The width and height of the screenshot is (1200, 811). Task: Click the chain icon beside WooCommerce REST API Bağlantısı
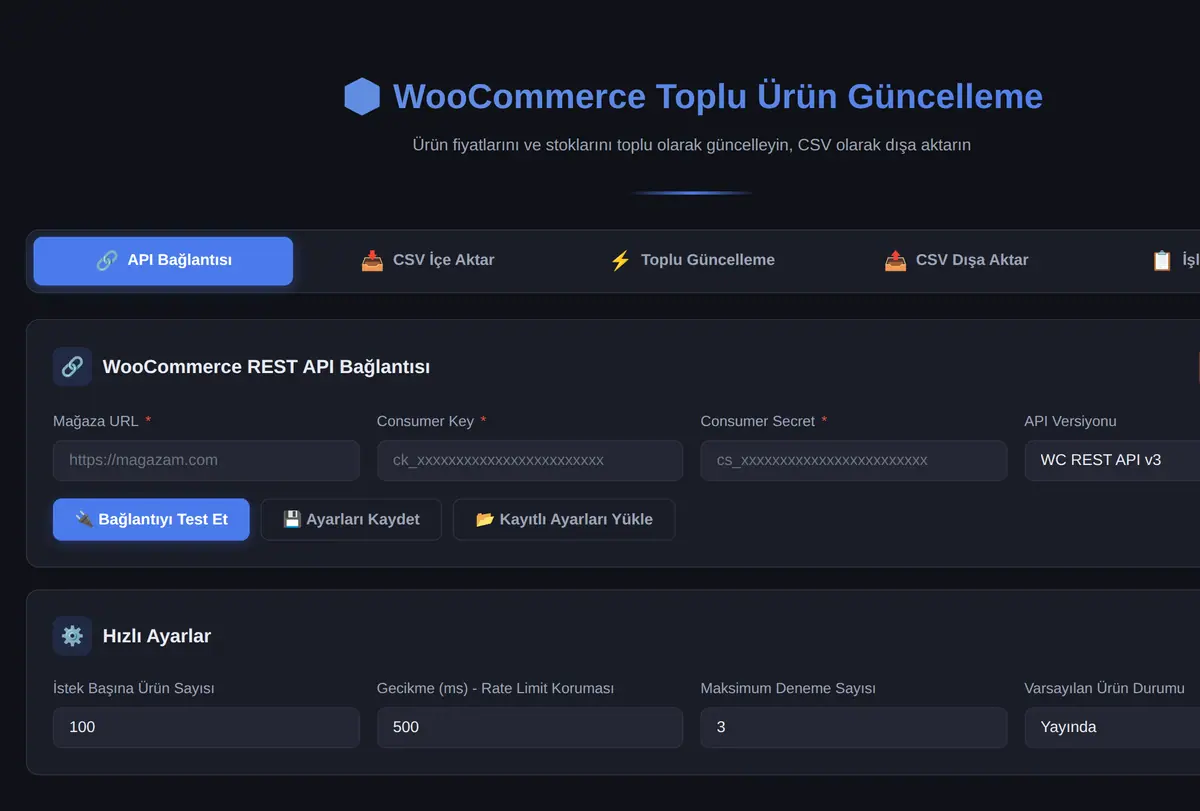click(x=72, y=367)
